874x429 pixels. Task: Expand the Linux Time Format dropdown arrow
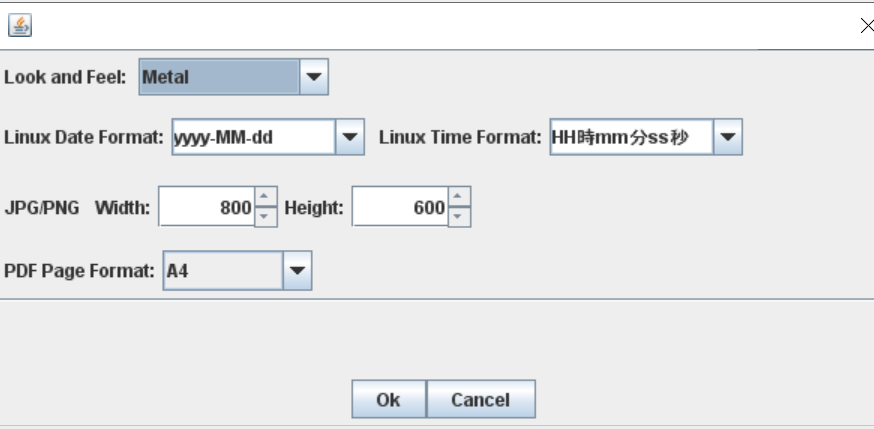pyautogui.click(x=728, y=136)
